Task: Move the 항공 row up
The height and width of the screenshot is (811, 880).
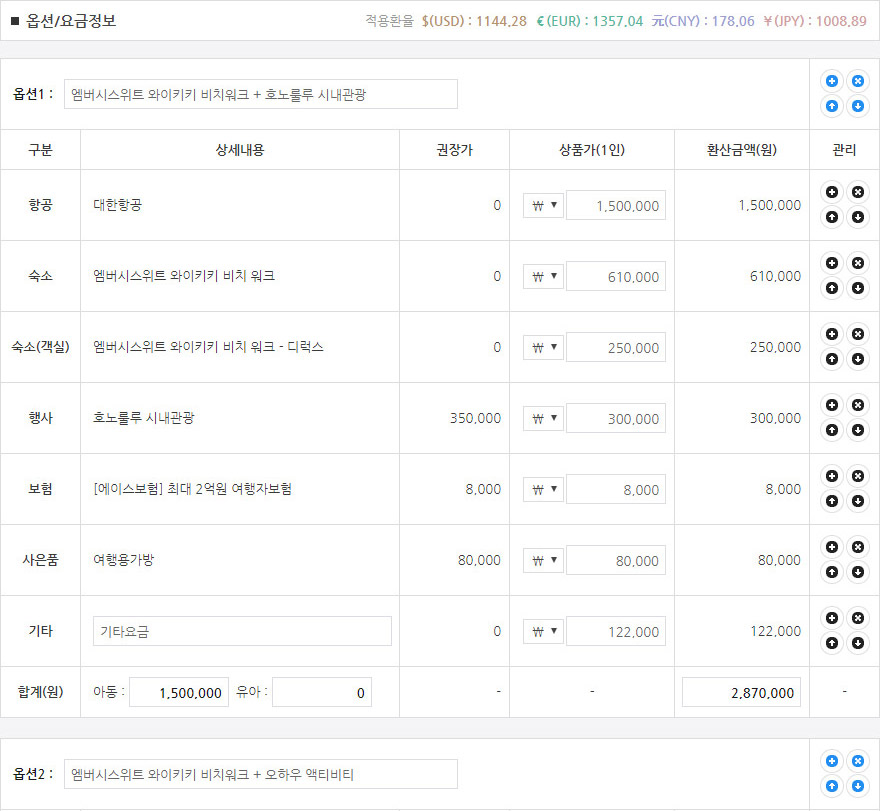Action: coord(832,217)
